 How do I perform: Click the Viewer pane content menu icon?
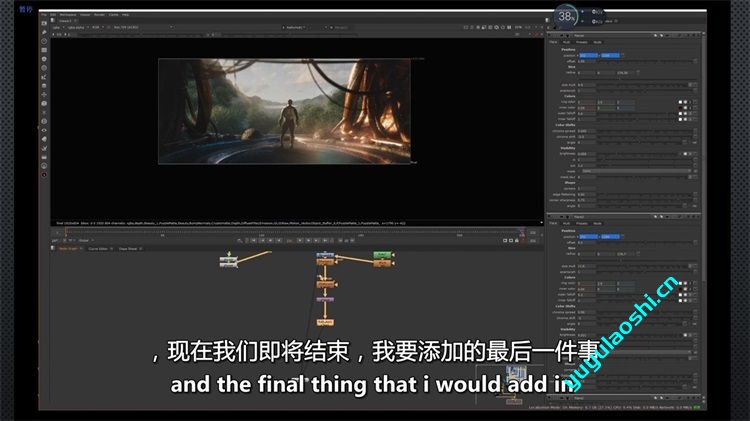pos(53,21)
